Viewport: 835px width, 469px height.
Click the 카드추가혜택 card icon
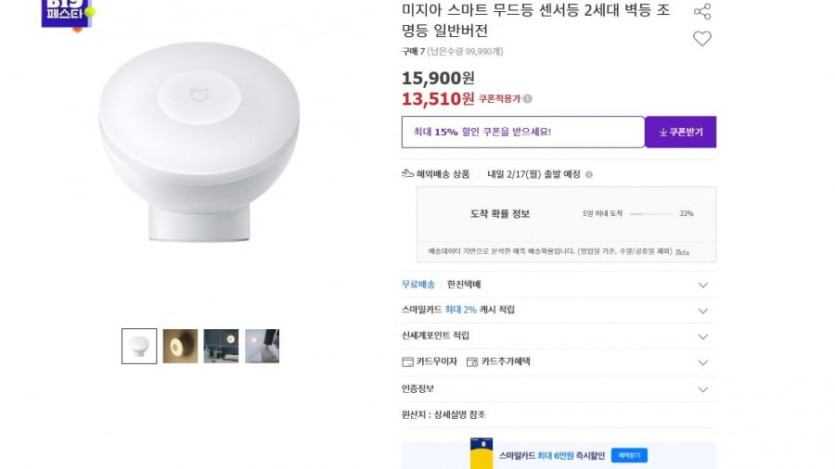[472, 362]
